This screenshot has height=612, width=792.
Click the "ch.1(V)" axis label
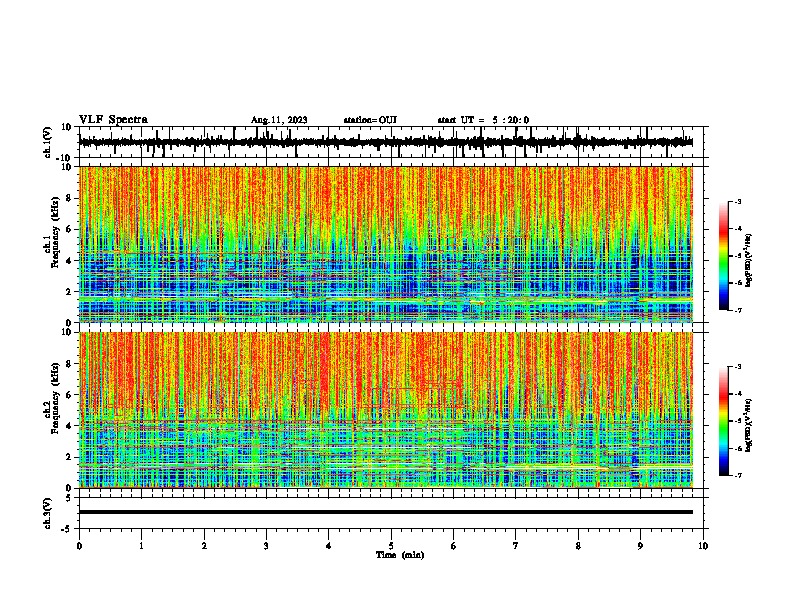pos(47,142)
